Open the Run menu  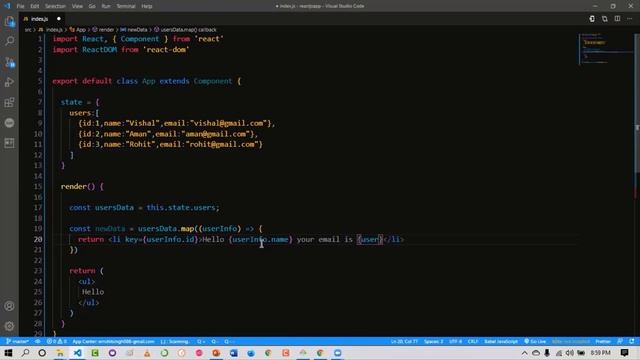(x=106, y=6)
